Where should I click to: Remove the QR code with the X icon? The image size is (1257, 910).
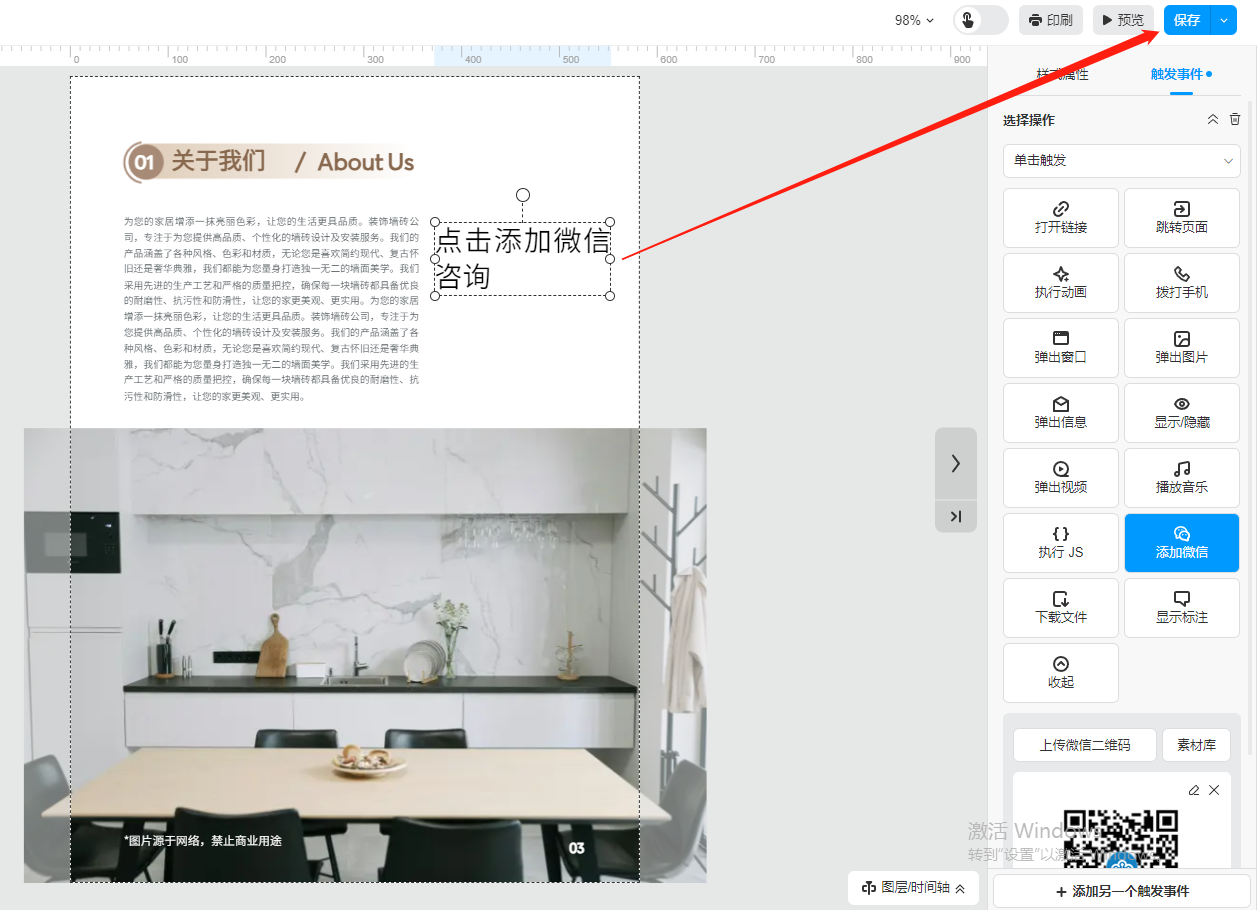(x=1214, y=790)
